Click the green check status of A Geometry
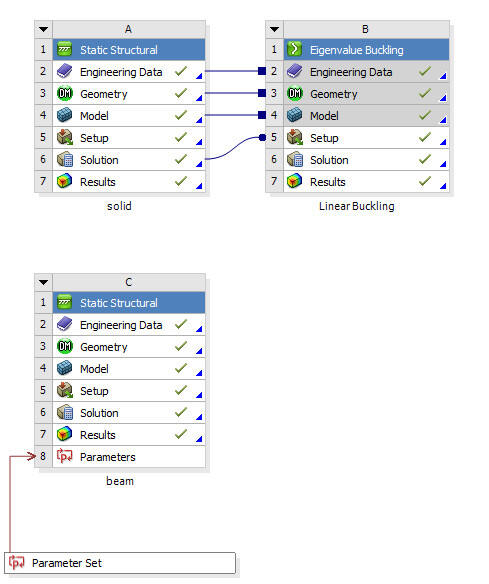Screen dimensions: 489x584 181,93
